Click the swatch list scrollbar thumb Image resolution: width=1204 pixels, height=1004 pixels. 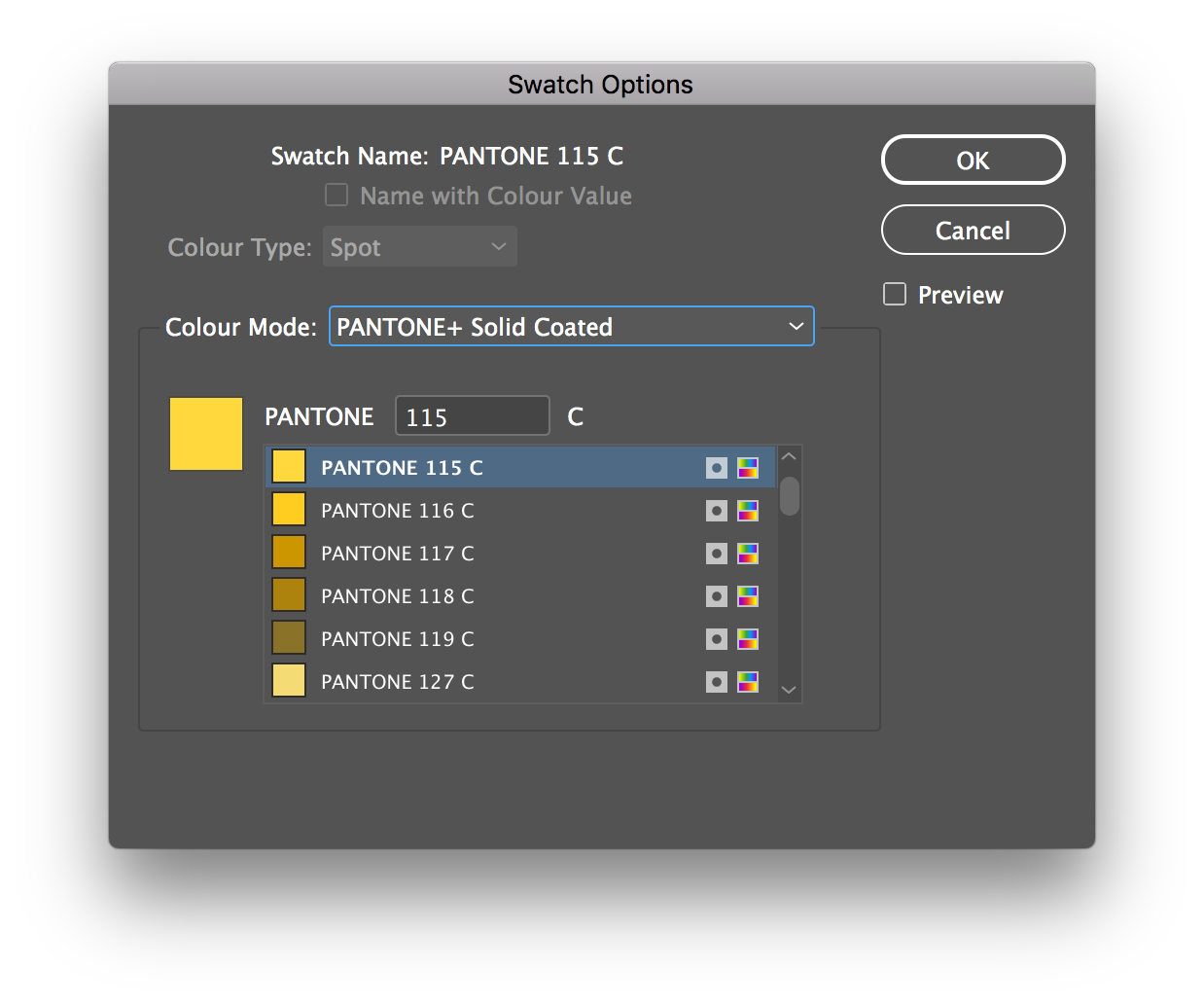789,495
